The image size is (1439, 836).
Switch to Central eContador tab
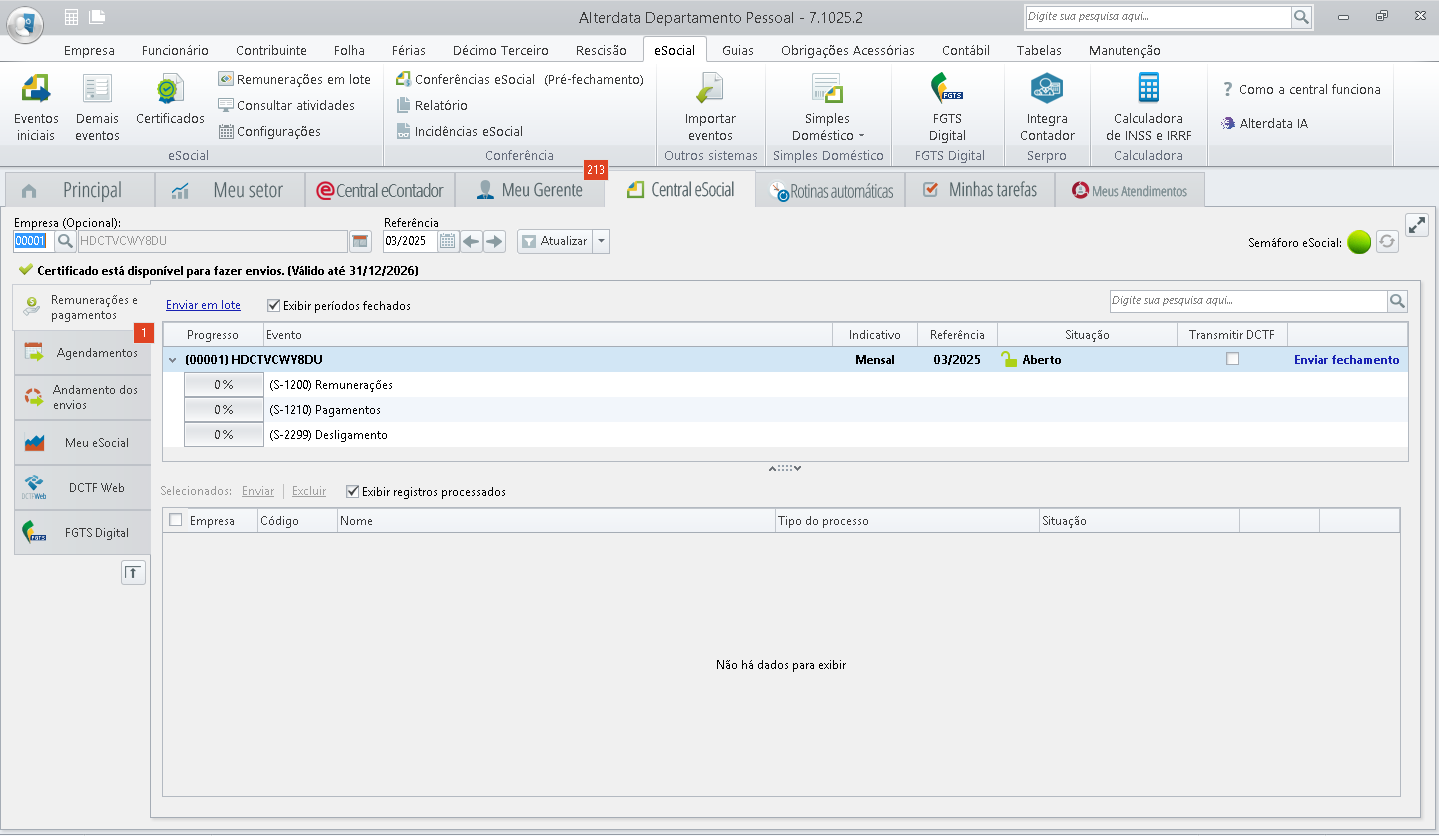click(380, 190)
